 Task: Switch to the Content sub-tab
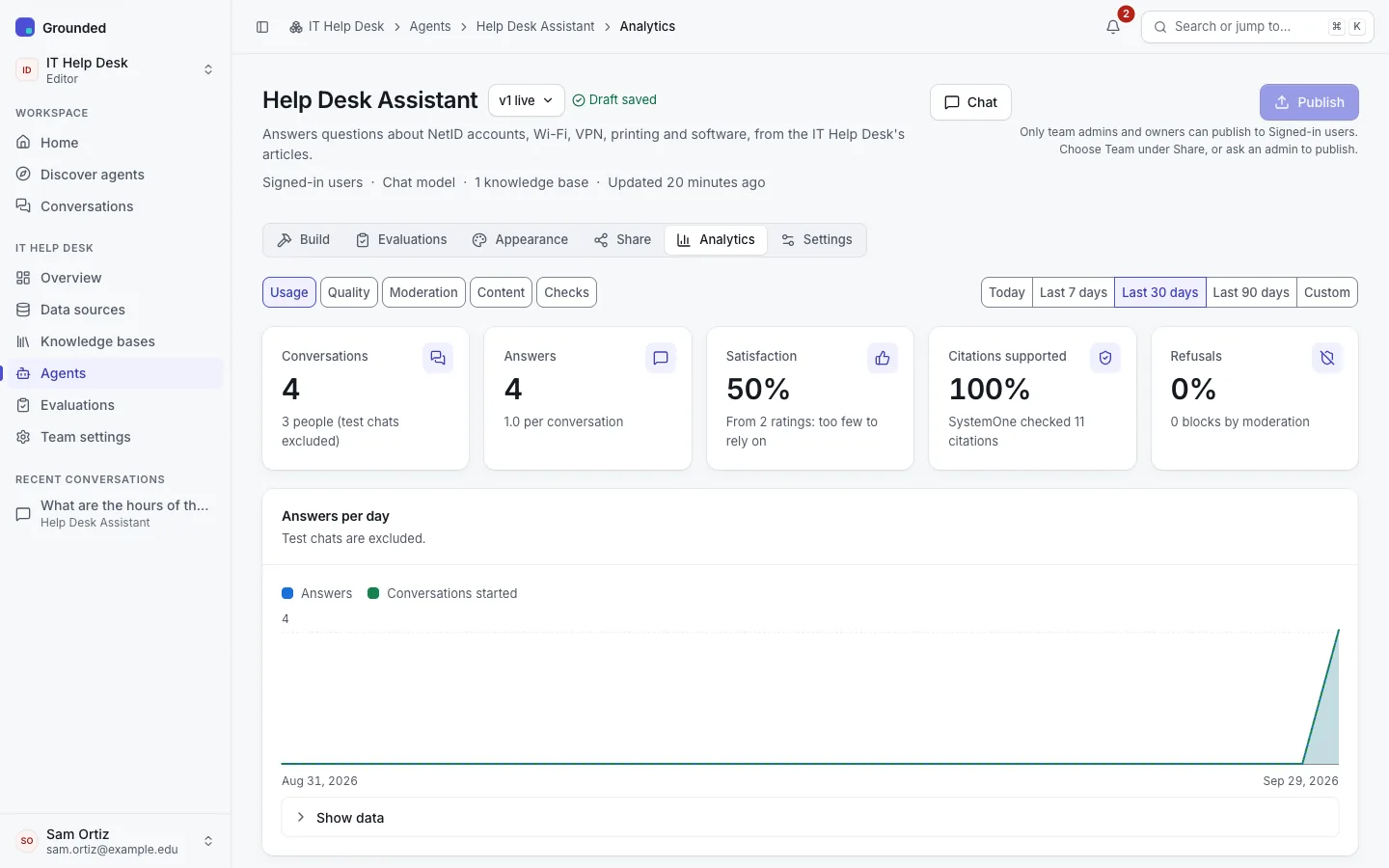coord(501,292)
